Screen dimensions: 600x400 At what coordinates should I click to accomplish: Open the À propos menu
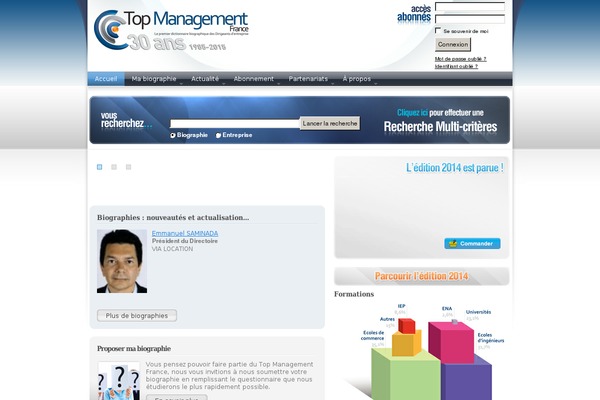(x=357, y=79)
